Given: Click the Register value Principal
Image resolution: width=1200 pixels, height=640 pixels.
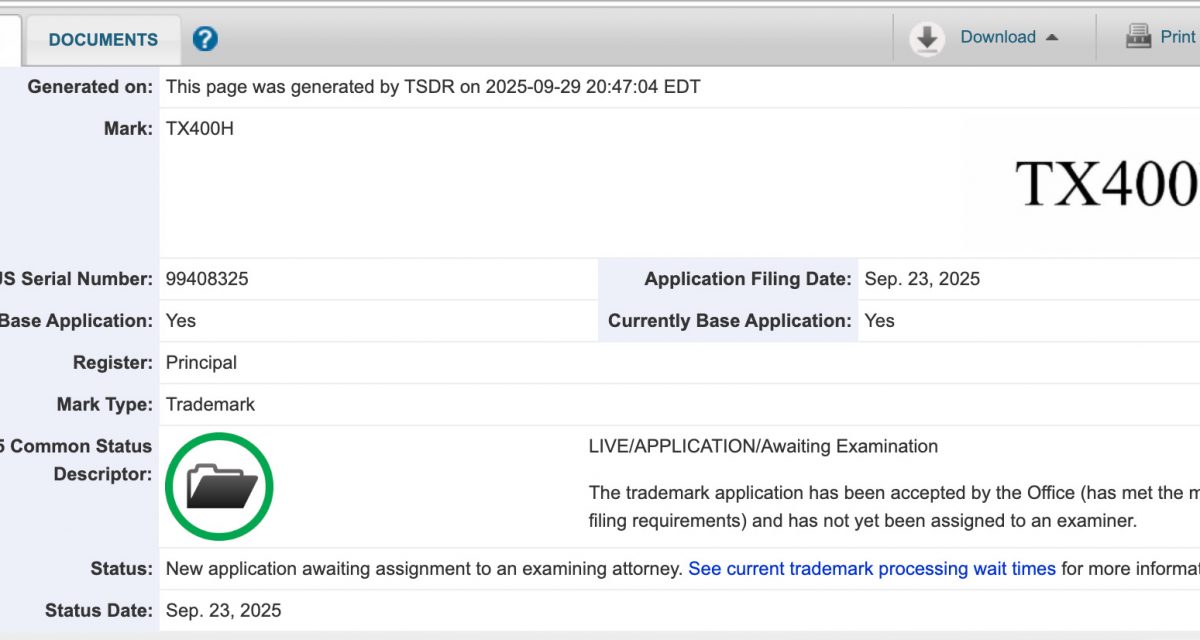Looking at the screenshot, I should coord(201,363).
